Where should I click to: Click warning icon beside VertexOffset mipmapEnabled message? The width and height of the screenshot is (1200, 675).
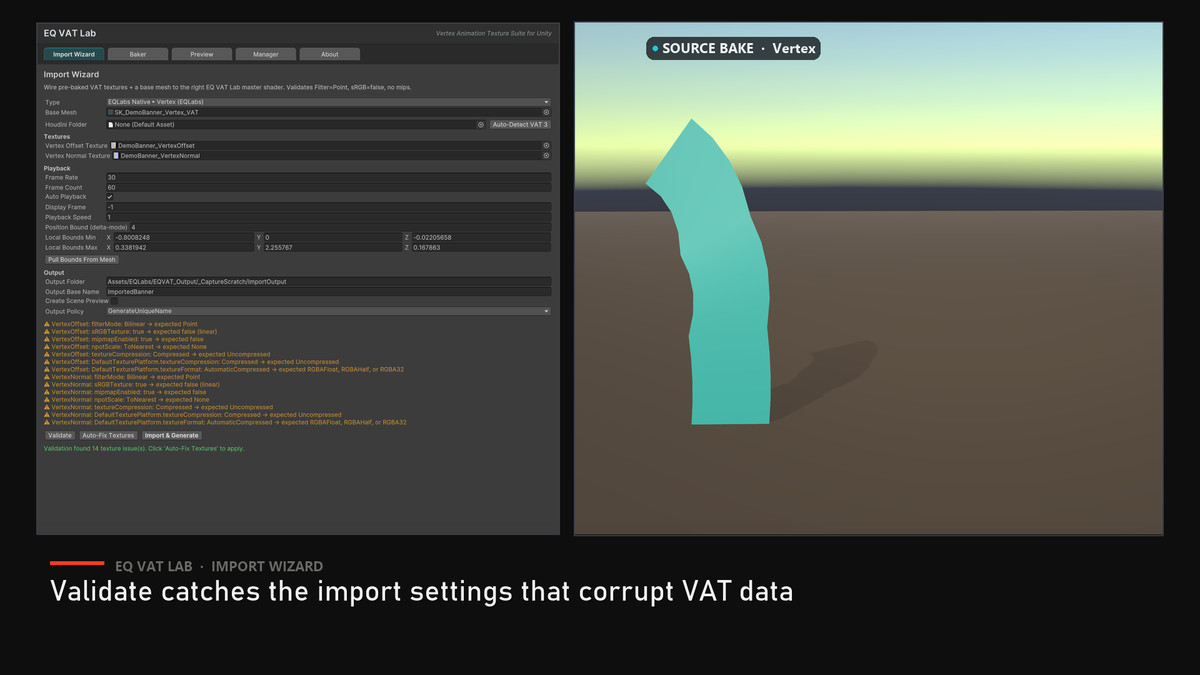47,339
